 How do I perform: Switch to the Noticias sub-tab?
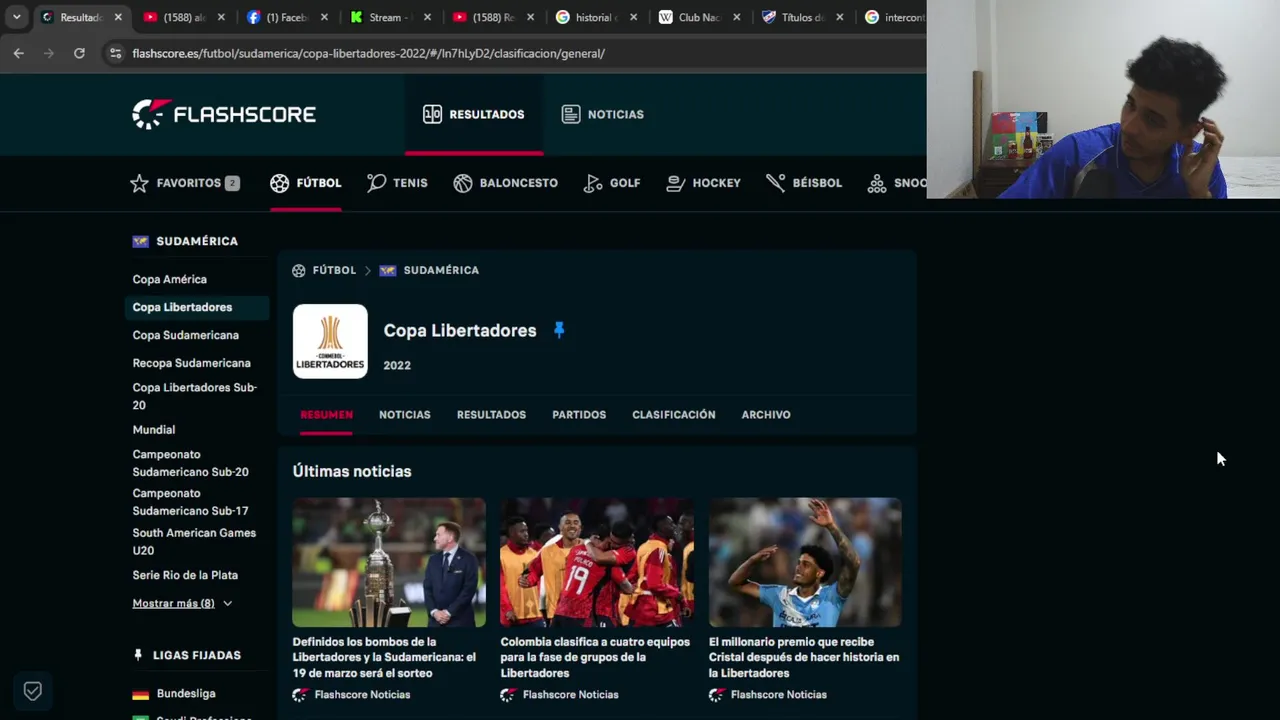404,414
